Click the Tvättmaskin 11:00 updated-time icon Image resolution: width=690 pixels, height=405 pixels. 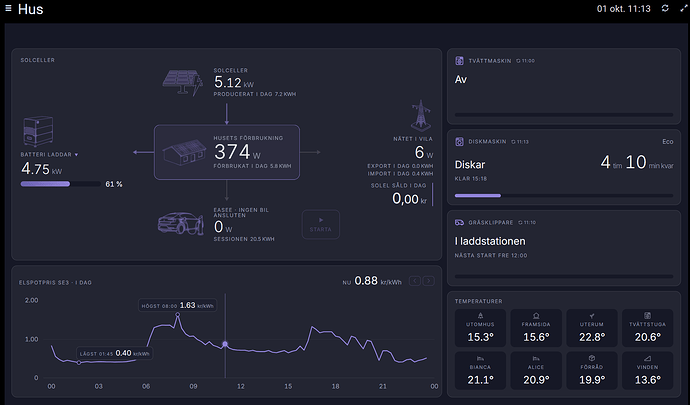coord(518,61)
